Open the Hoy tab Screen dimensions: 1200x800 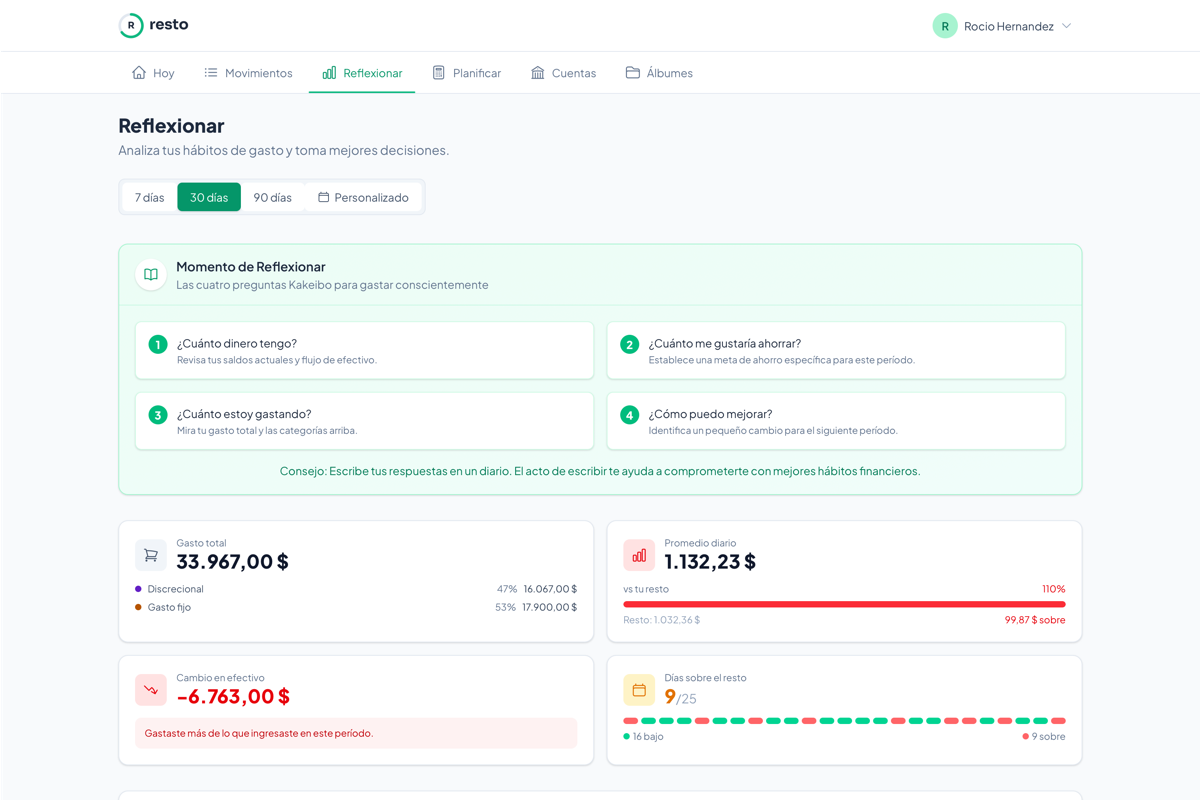pyautogui.click(x=153, y=73)
